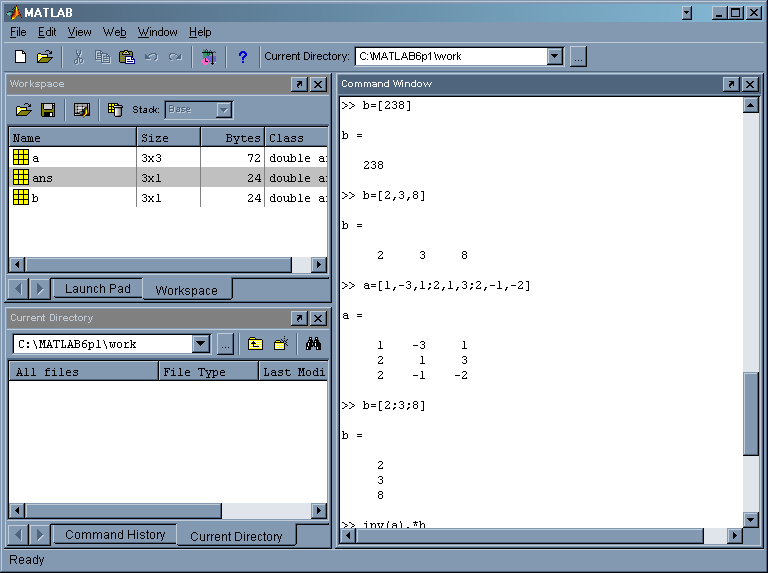This screenshot has width=768, height=573.
Task: Undock the Workspace panel
Action: 299,84
